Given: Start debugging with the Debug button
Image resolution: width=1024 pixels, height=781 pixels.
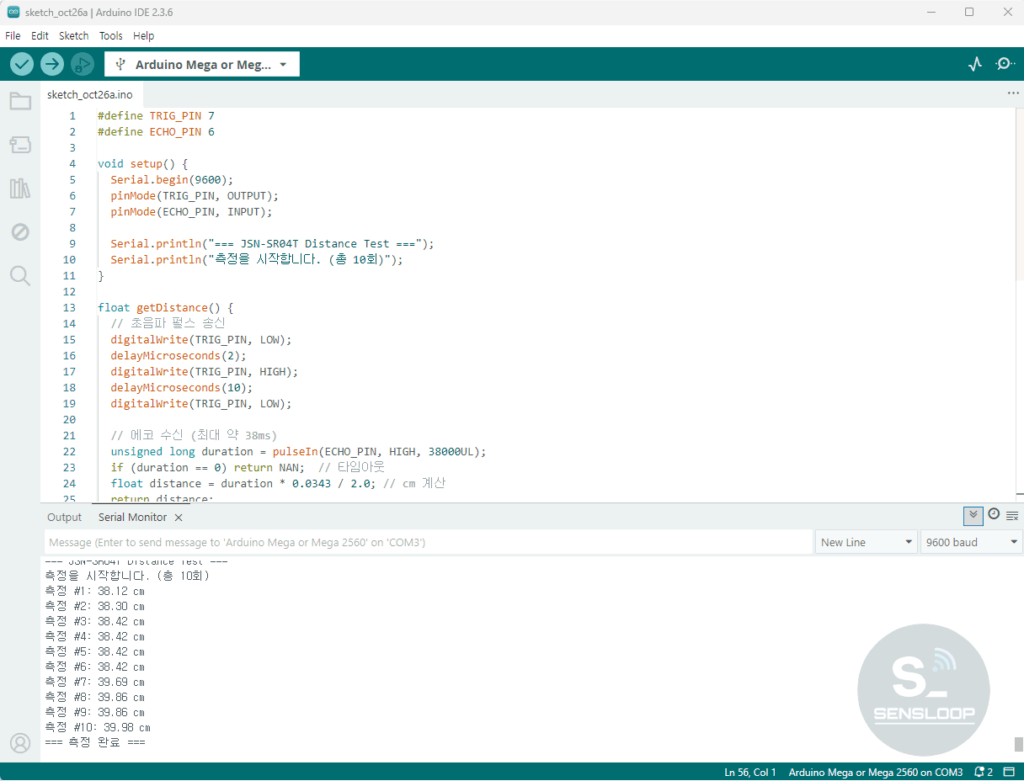Looking at the screenshot, I should point(82,64).
